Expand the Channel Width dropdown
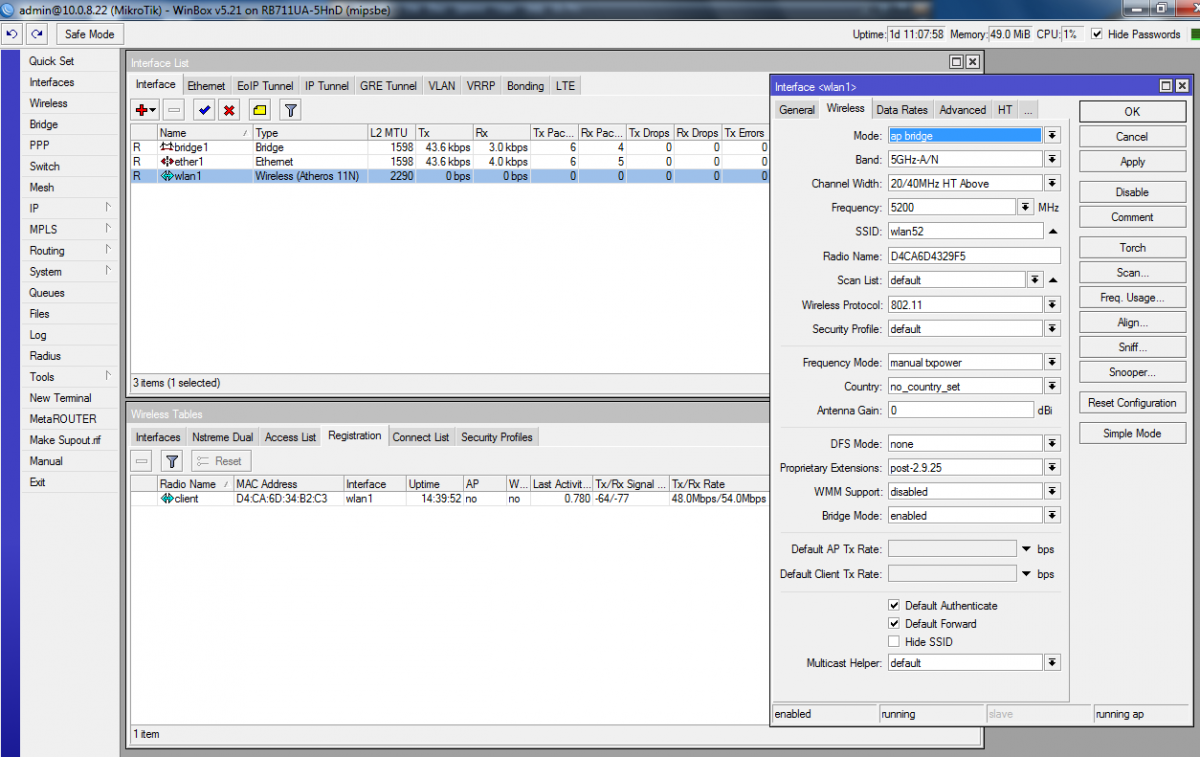The width and height of the screenshot is (1200, 757). click(x=1052, y=183)
